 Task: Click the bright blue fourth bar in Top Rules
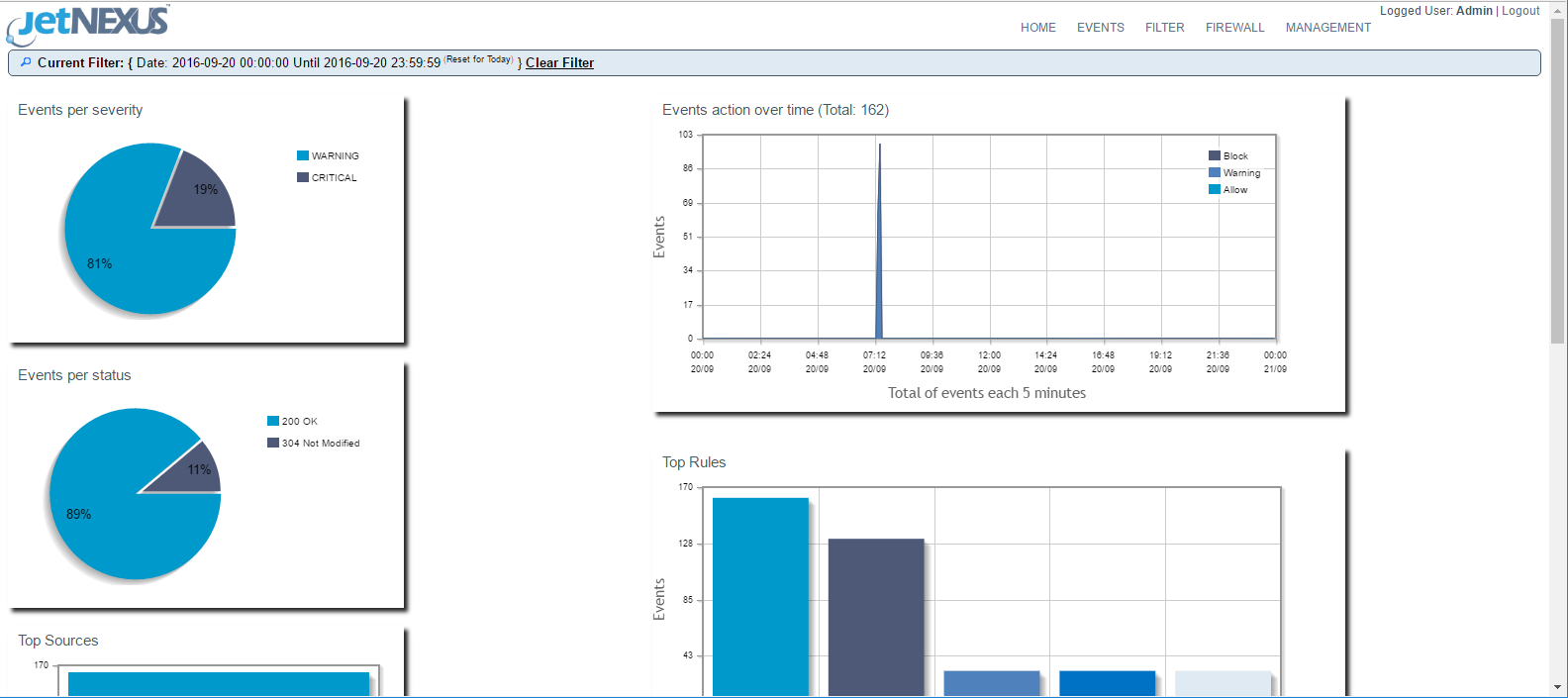pyautogui.click(x=1107, y=683)
